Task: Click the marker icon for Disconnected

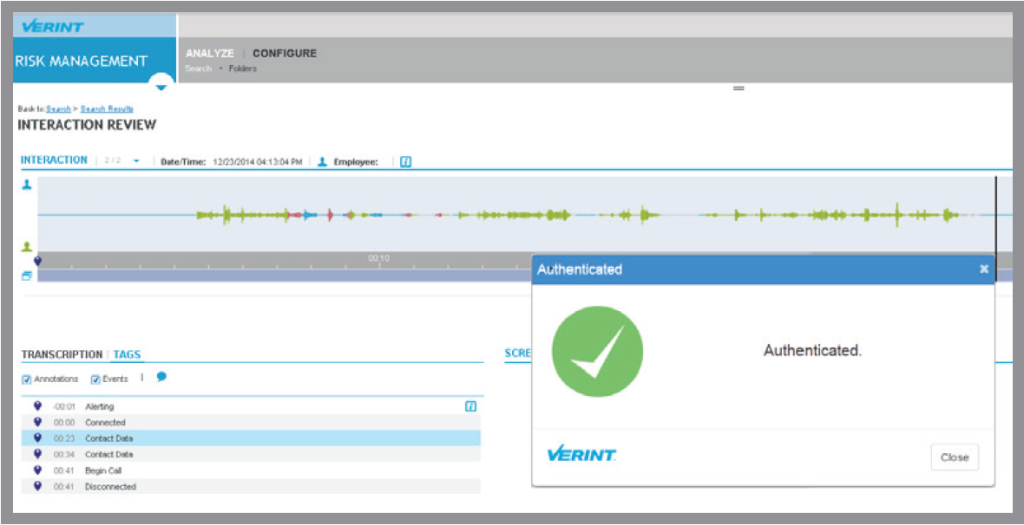Action: 38,486
